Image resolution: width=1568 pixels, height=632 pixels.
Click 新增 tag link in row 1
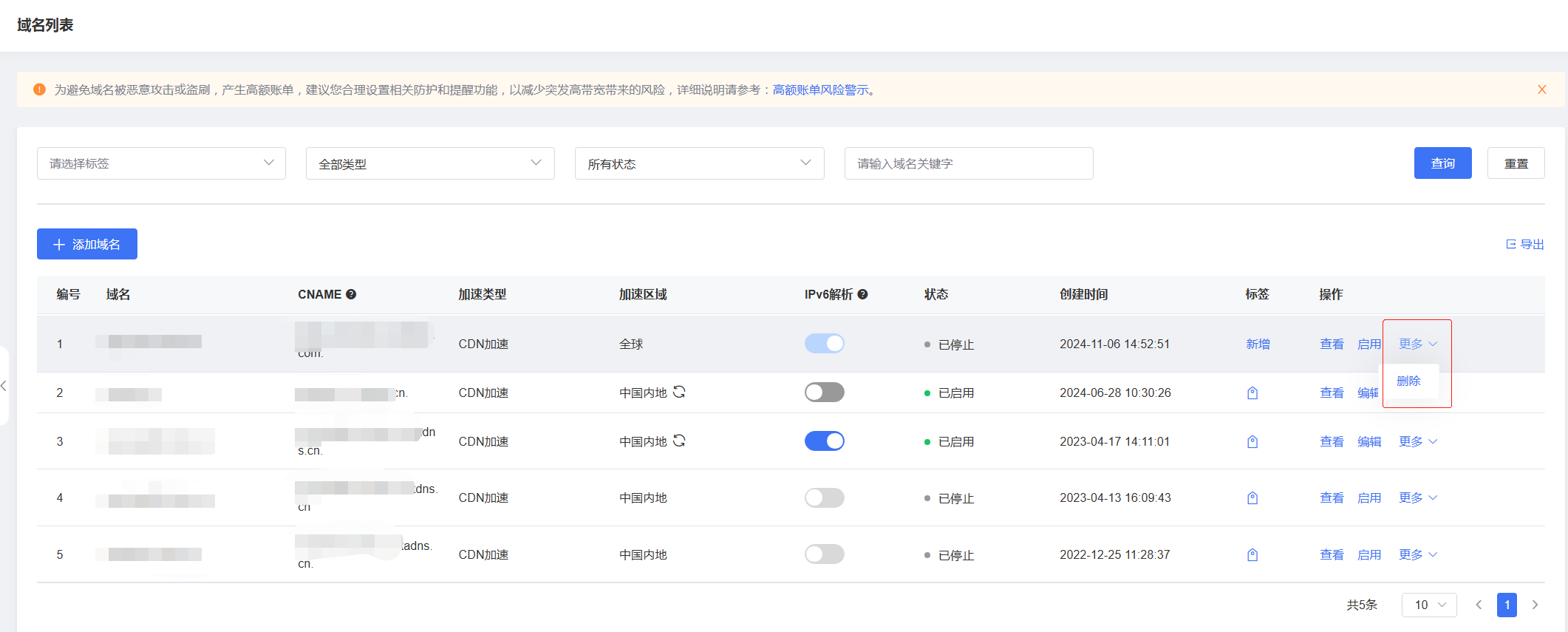[x=1258, y=344]
